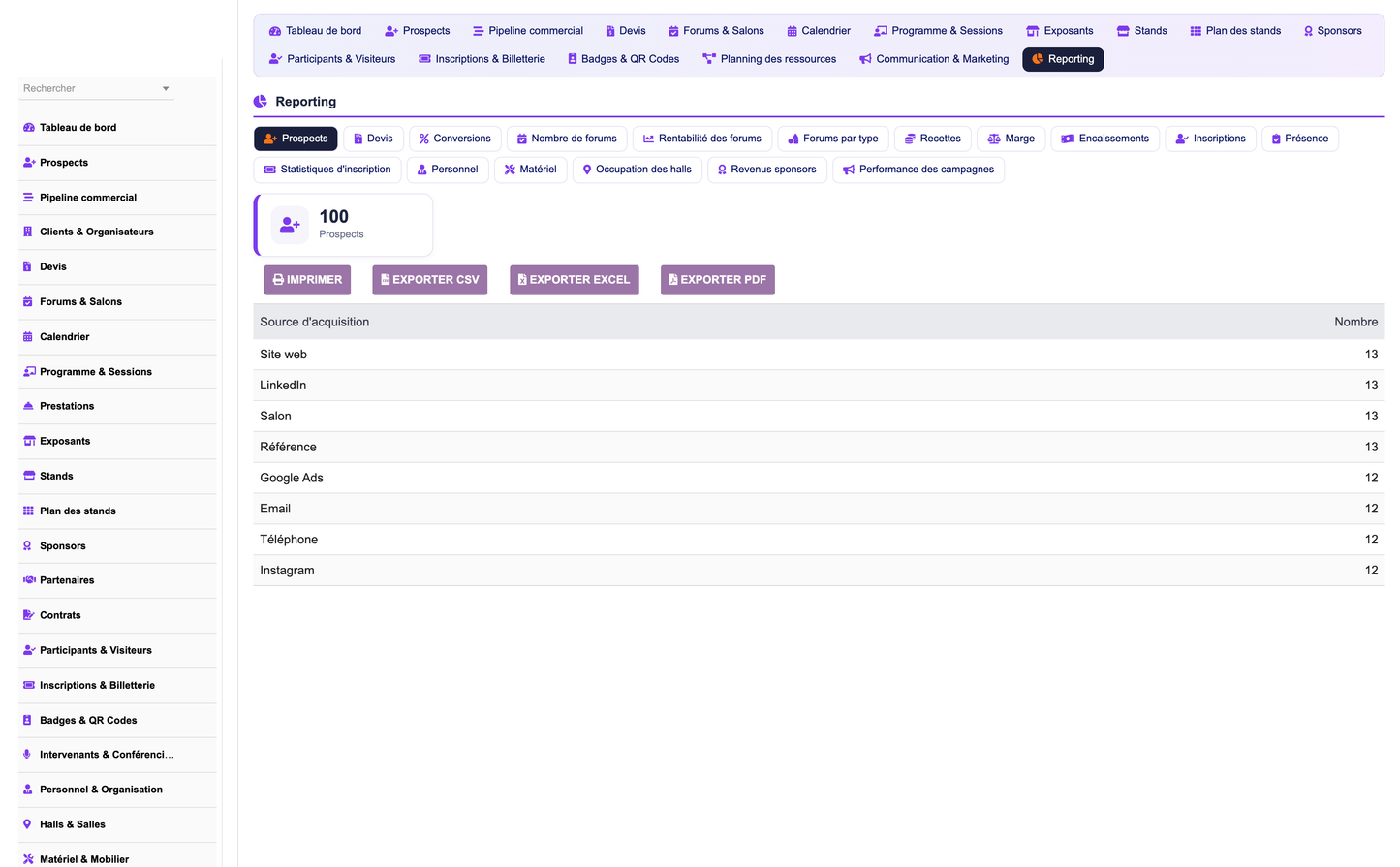Click the Halls & Salles location pin icon
This screenshot has width=1400, height=867.
(27, 824)
